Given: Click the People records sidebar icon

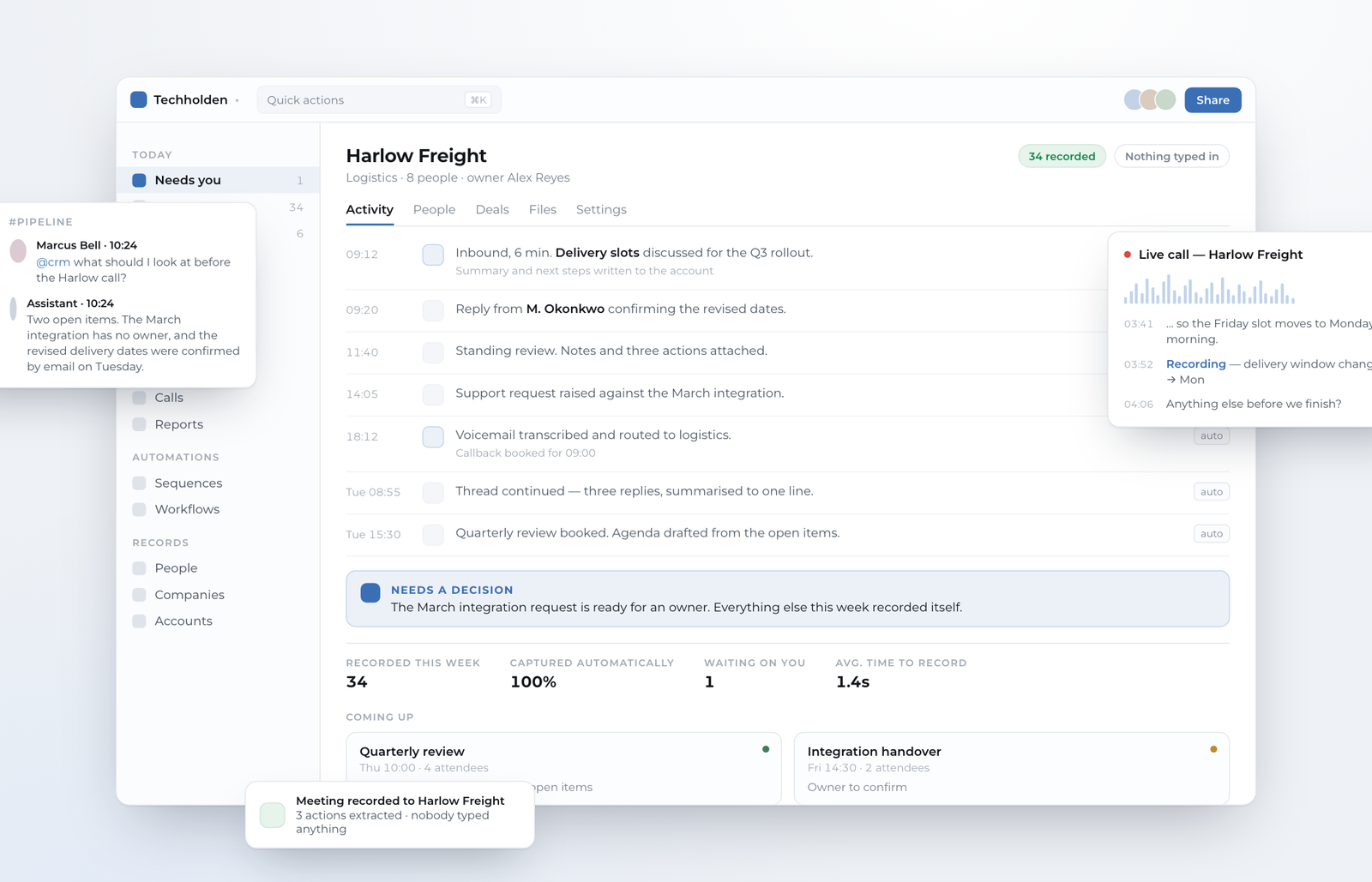Looking at the screenshot, I should click(139, 568).
